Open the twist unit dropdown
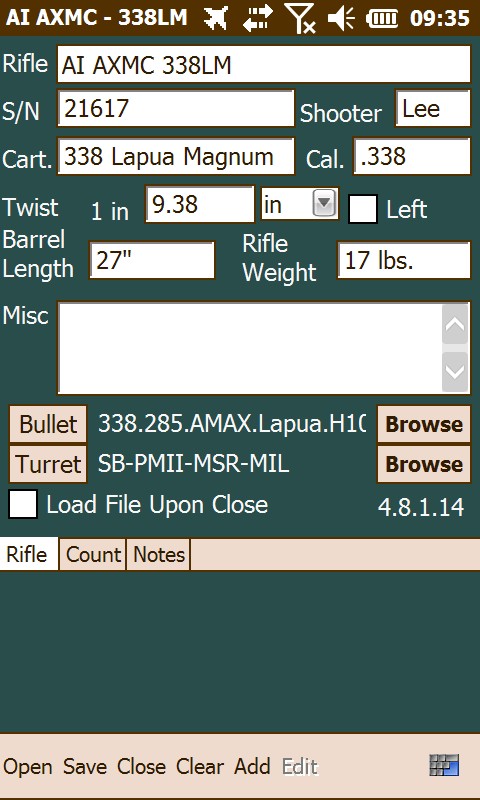This screenshot has height=800, width=480. coord(324,205)
